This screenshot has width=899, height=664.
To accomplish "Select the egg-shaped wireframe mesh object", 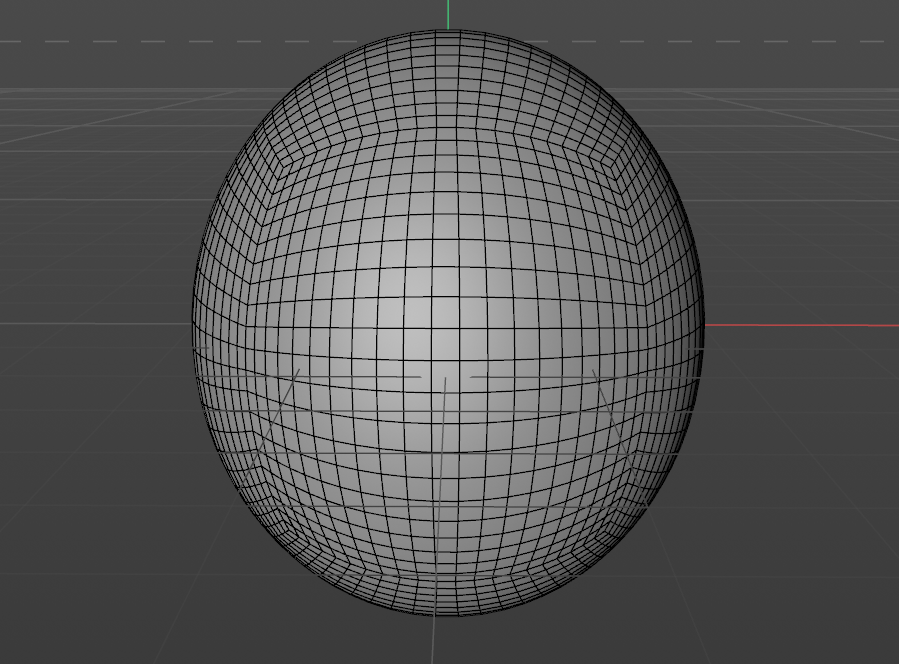I will click(448, 323).
